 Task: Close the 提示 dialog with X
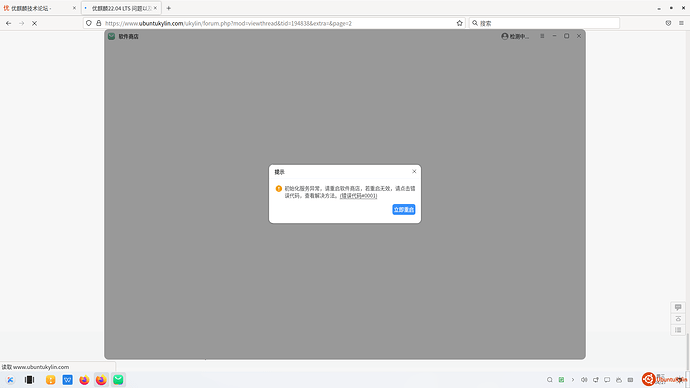pos(414,172)
